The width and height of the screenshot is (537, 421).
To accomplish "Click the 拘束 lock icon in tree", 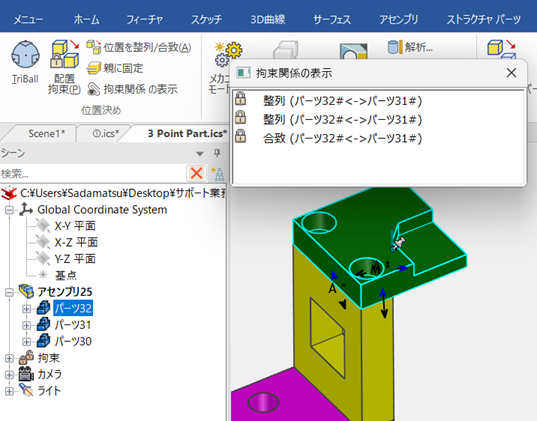I will tap(26, 358).
